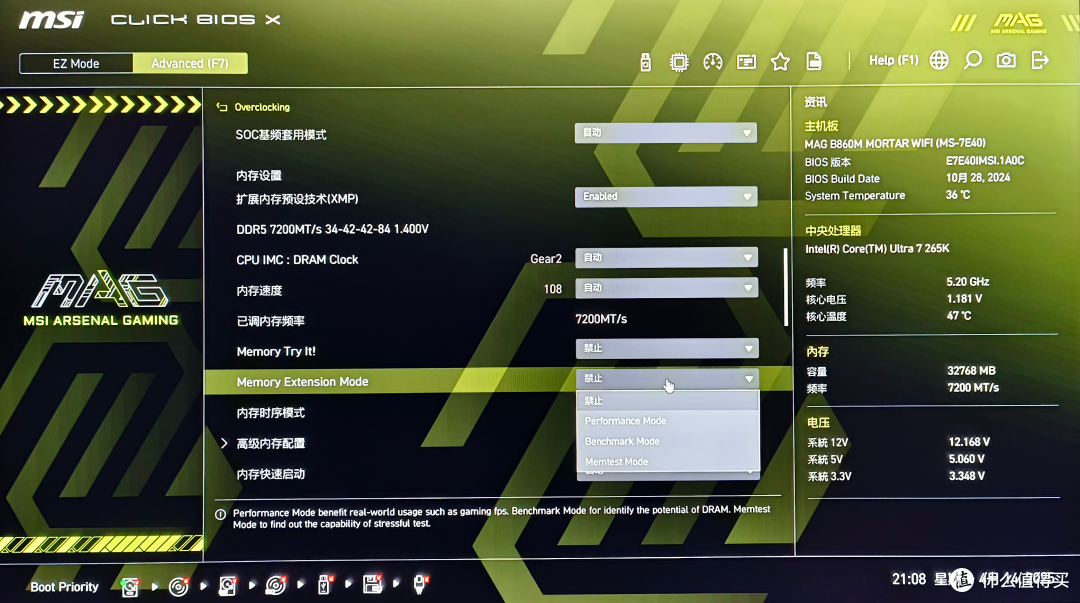Collapse the Memory Extension Mode dropdown

pyautogui.click(x=667, y=379)
